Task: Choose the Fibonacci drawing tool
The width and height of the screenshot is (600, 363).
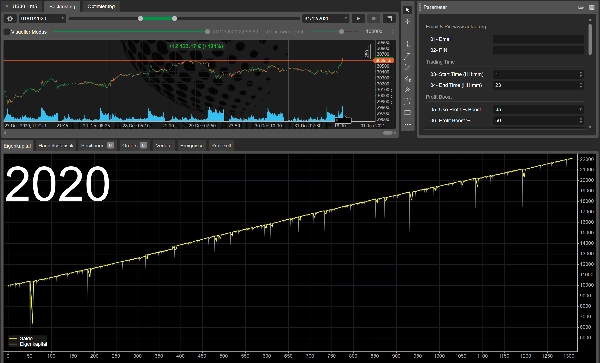Action: [408, 79]
